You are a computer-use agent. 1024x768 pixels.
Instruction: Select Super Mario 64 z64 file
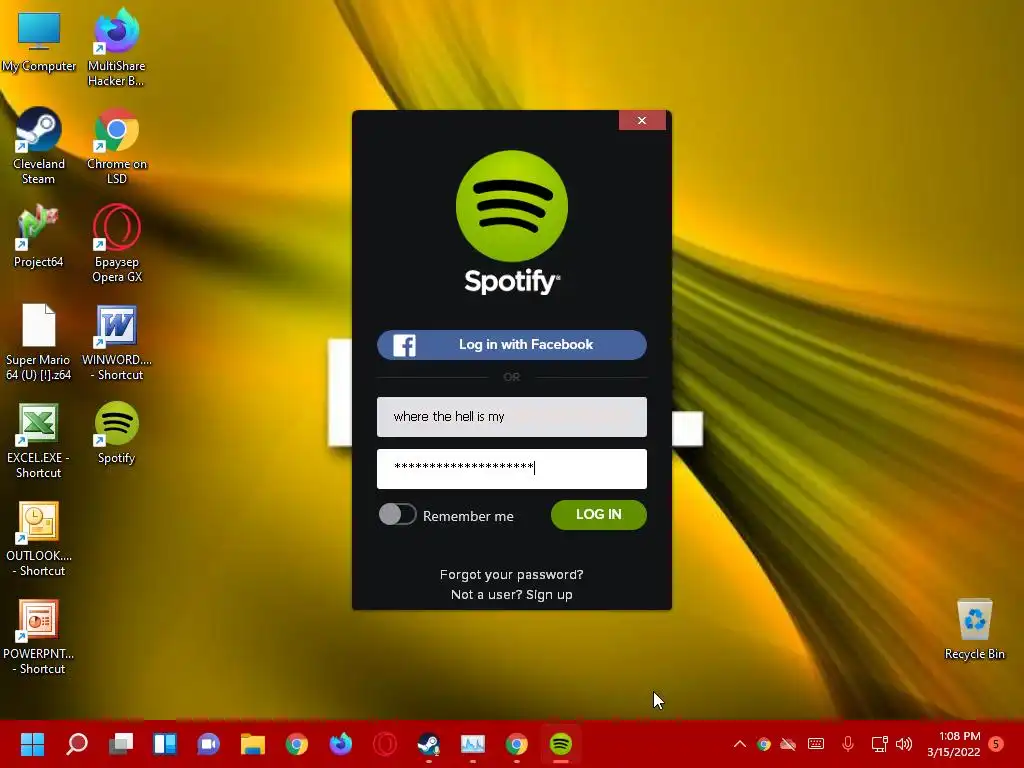39,341
